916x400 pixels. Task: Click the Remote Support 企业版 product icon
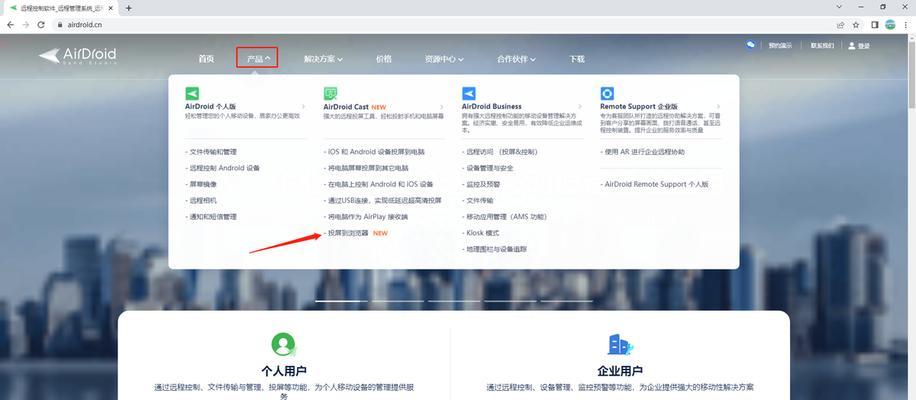[607, 93]
